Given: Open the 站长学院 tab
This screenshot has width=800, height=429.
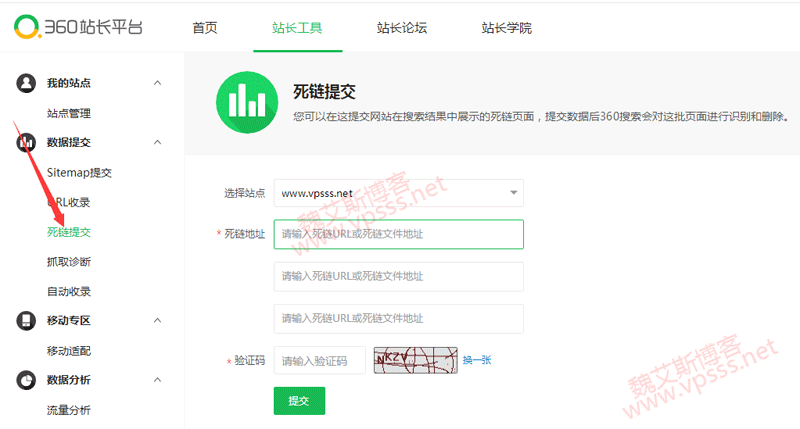Looking at the screenshot, I should [506, 28].
